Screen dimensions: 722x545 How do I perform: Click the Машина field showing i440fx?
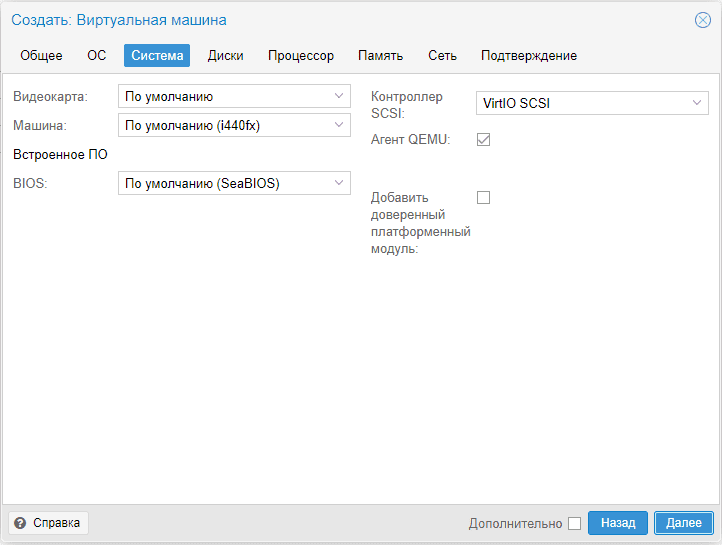234,125
